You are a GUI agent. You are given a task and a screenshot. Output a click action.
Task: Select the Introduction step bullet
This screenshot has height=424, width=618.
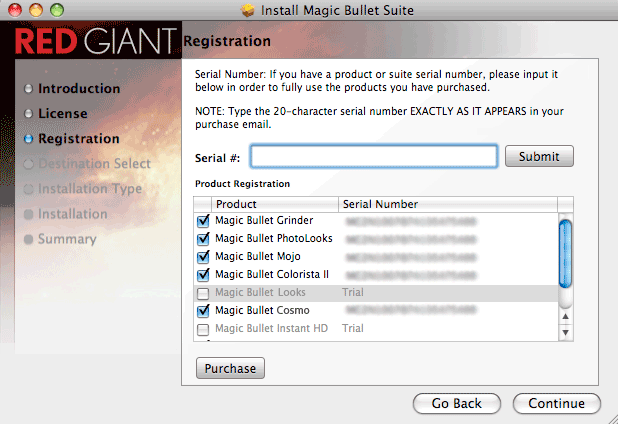click(28, 89)
